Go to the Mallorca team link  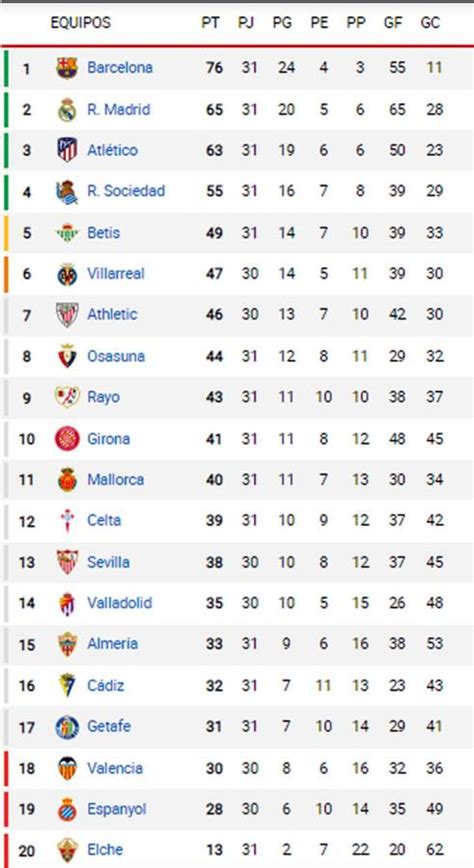115,479
